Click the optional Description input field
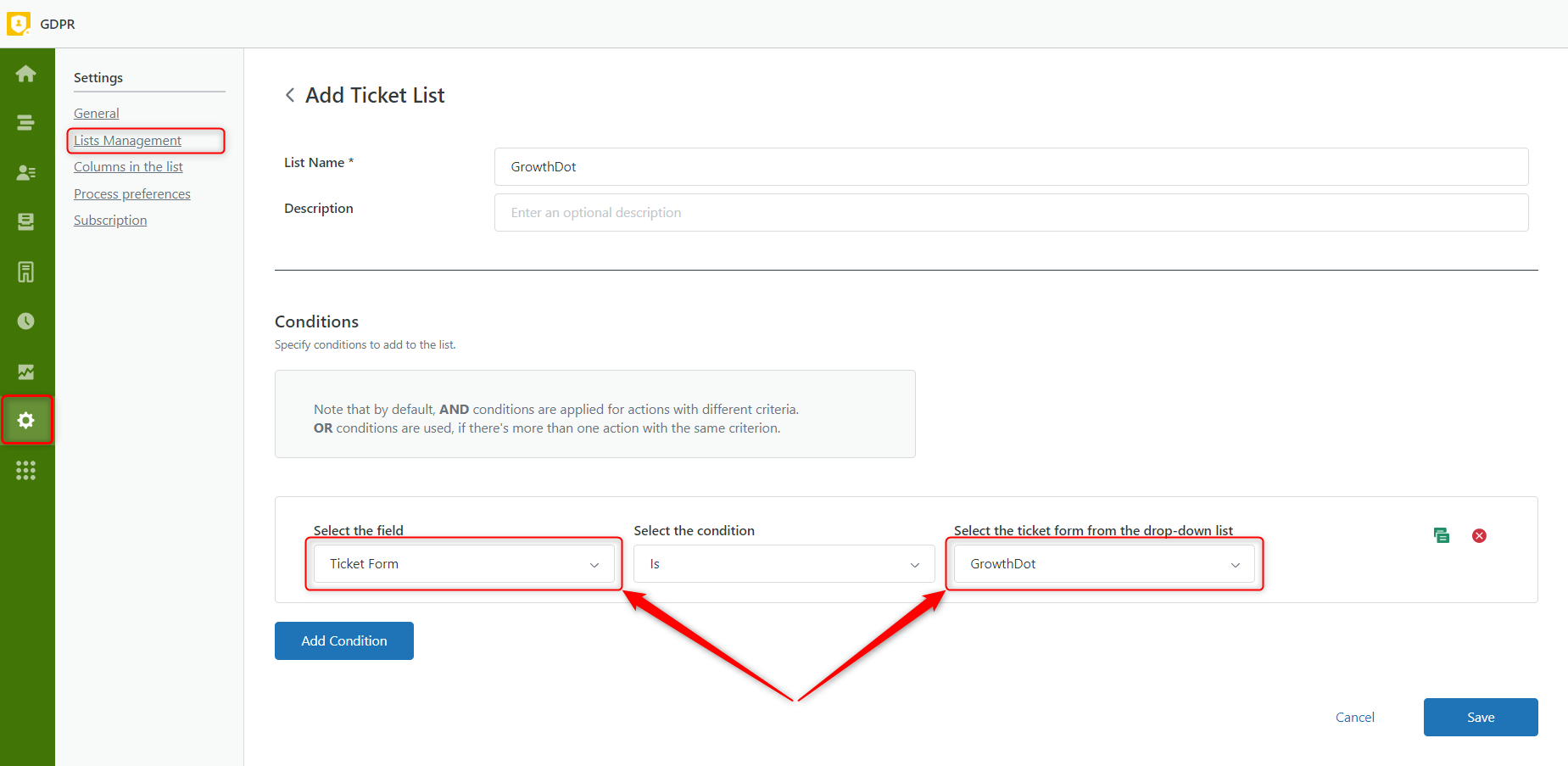This screenshot has width=1568, height=766. coord(1011,213)
